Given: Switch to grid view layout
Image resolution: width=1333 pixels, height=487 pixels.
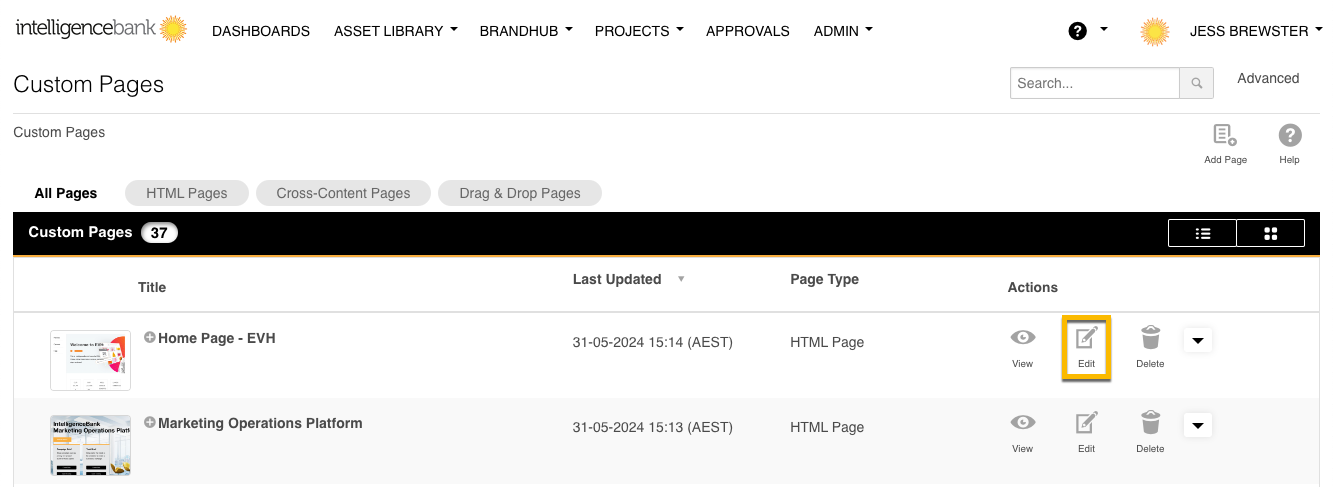Looking at the screenshot, I should coord(1270,233).
